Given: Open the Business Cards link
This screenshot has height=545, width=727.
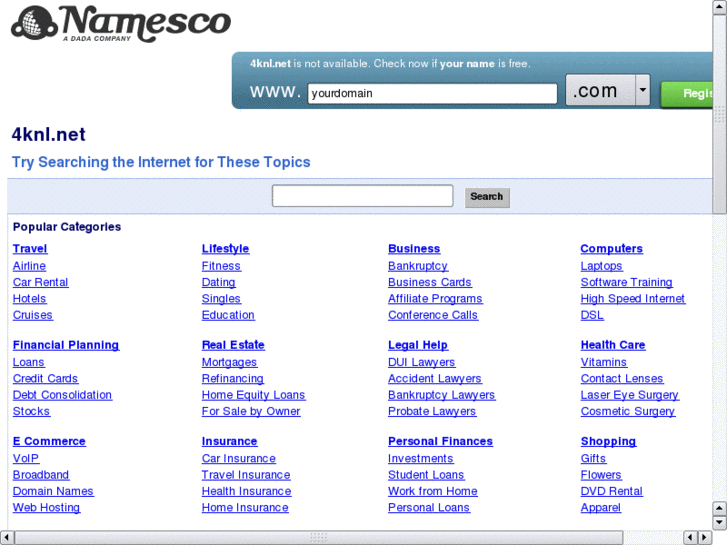Looking at the screenshot, I should tap(430, 282).
